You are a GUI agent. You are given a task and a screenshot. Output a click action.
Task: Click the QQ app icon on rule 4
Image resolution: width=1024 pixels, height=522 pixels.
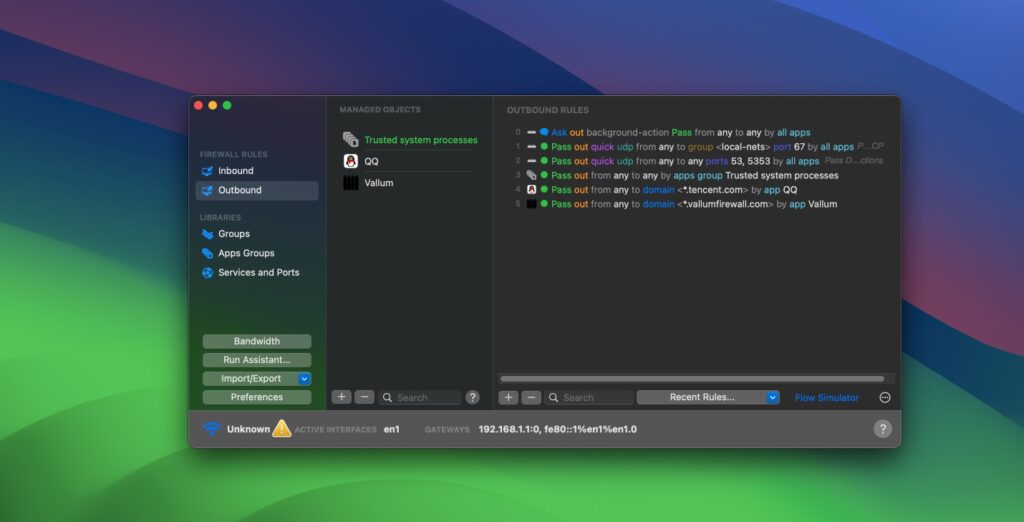click(x=531, y=189)
